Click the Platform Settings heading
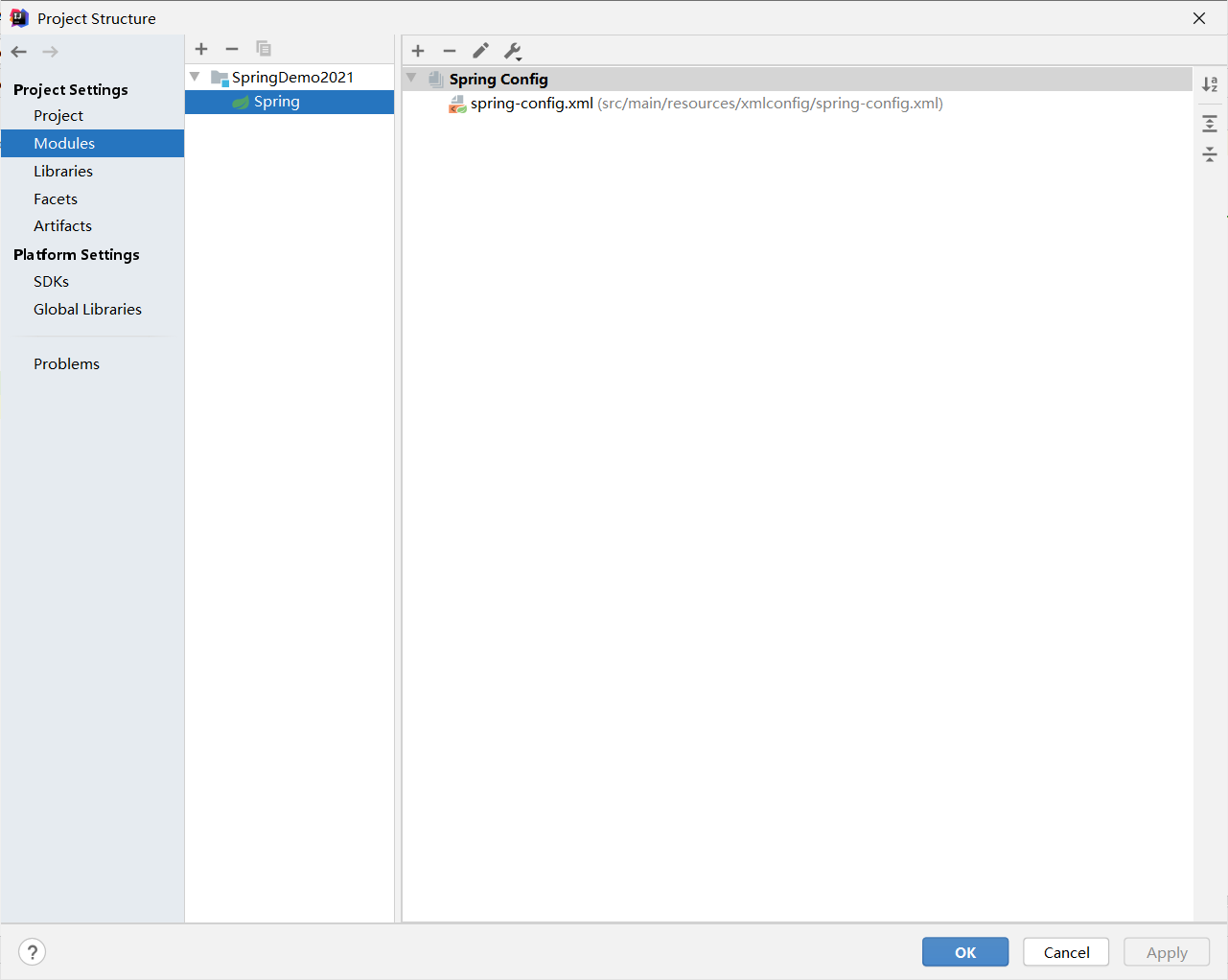1228x980 pixels. click(x=77, y=254)
